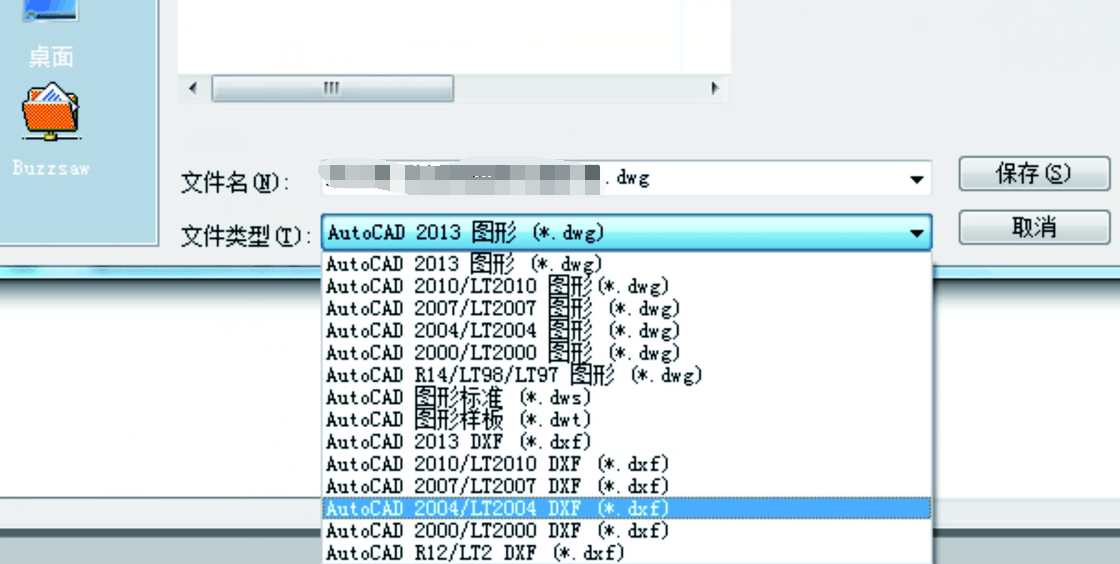
Task: Select AutoCAD 2013 图形 (*.dwg) list option
Action: point(627,263)
